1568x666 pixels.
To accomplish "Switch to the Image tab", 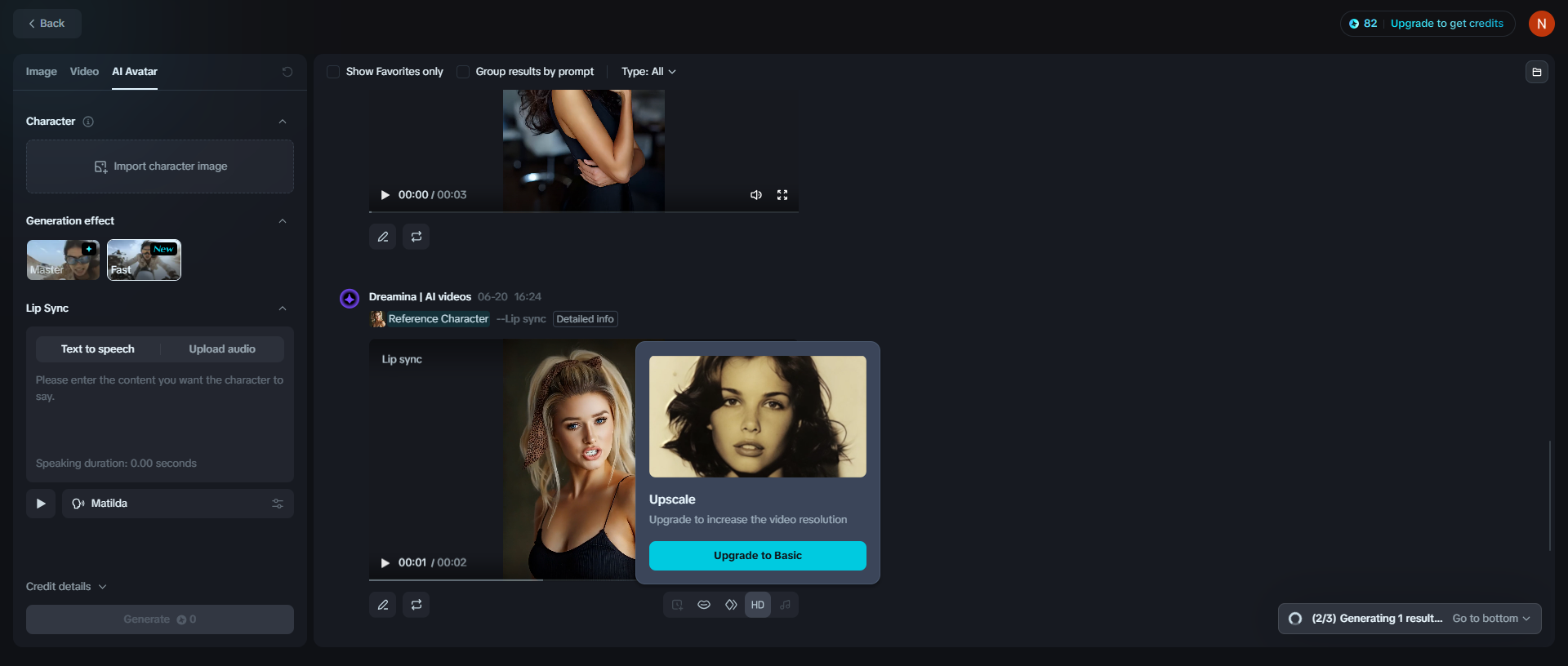I will [42, 72].
